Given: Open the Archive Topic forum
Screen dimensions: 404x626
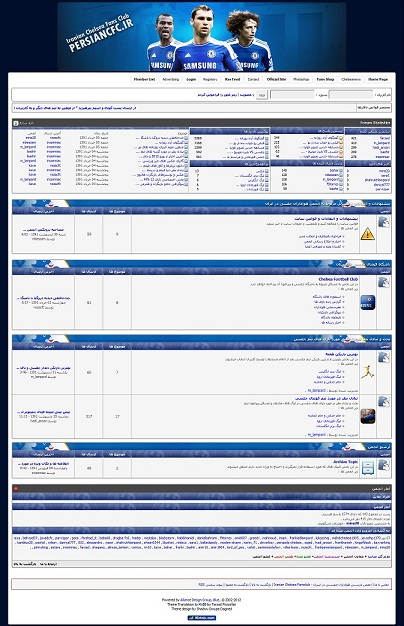Looking at the screenshot, I should pos(346,462).
